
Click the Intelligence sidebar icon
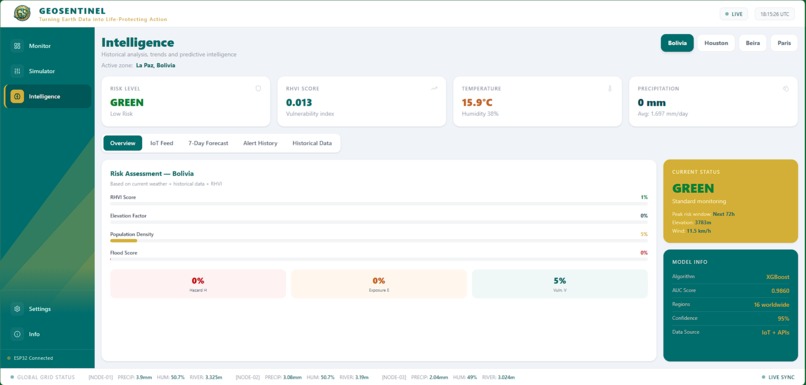coord(17,96)
